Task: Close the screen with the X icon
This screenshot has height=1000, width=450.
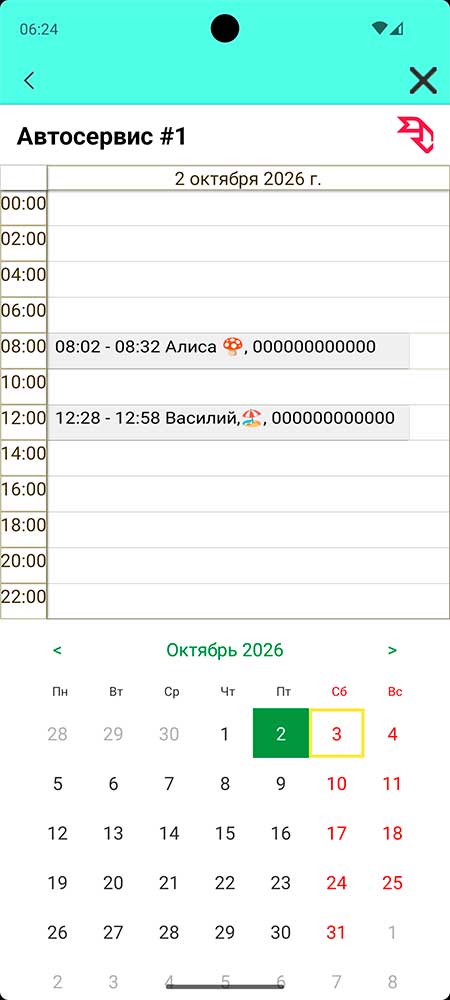Action: (x=423, y=81)
